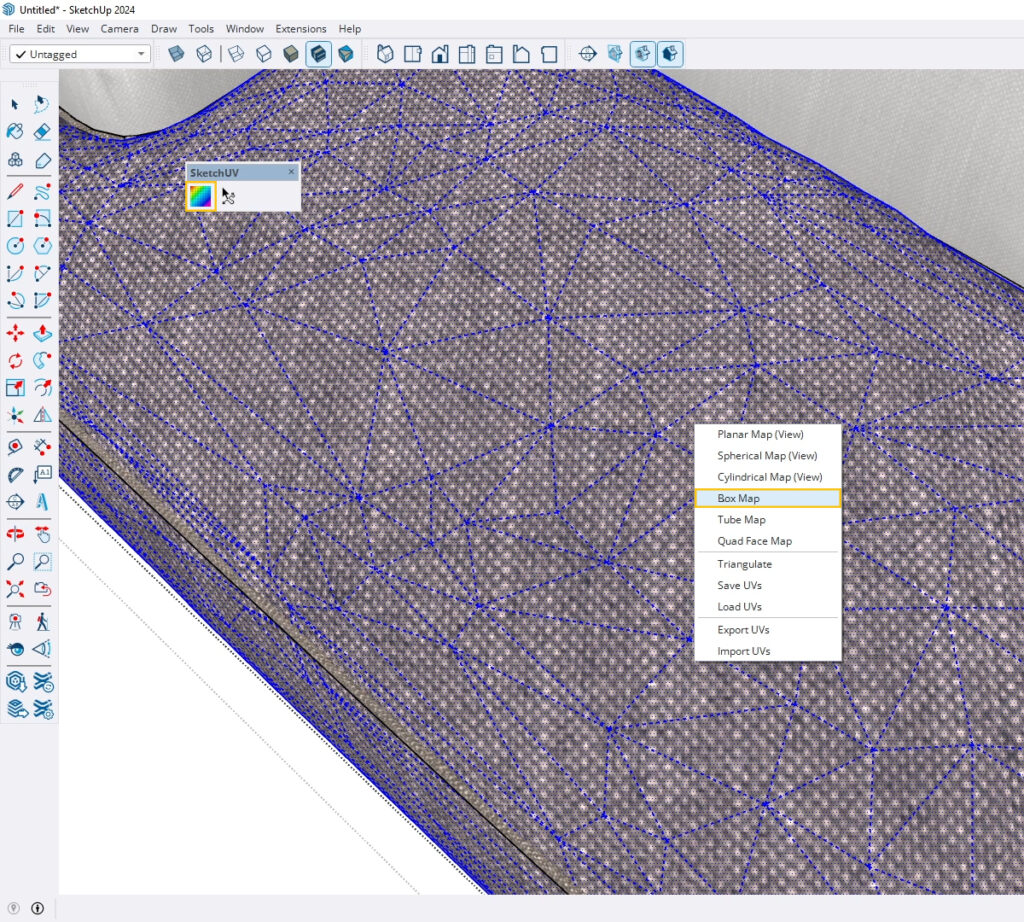Toggle X-Ray face style
This screenshot has width=1024, height=922.
[x=176, y=54]
